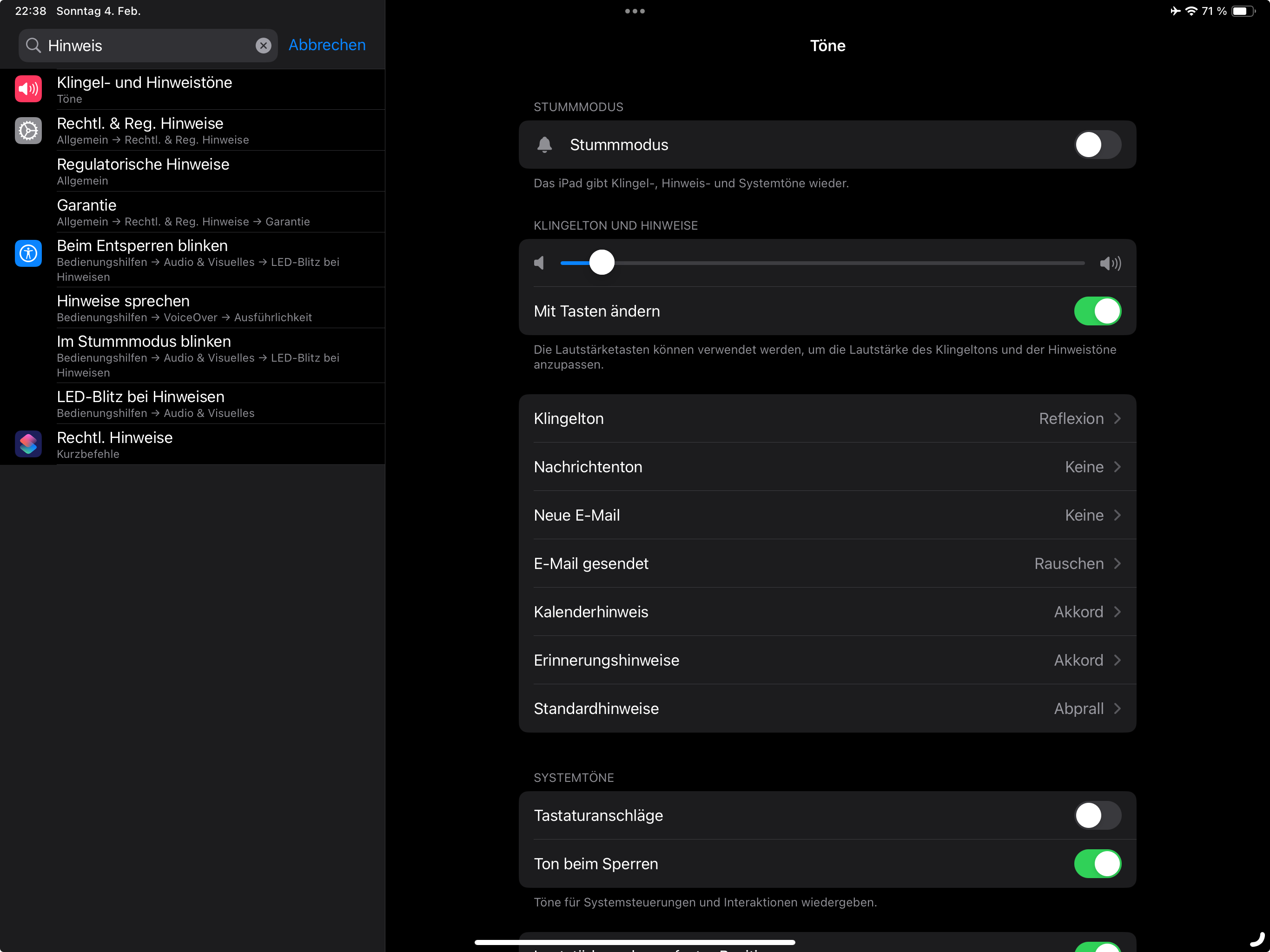Screen dimensions: 1270x952
Task: Open Standardhinweise row with Abprall
Action: tap(827, 708)
